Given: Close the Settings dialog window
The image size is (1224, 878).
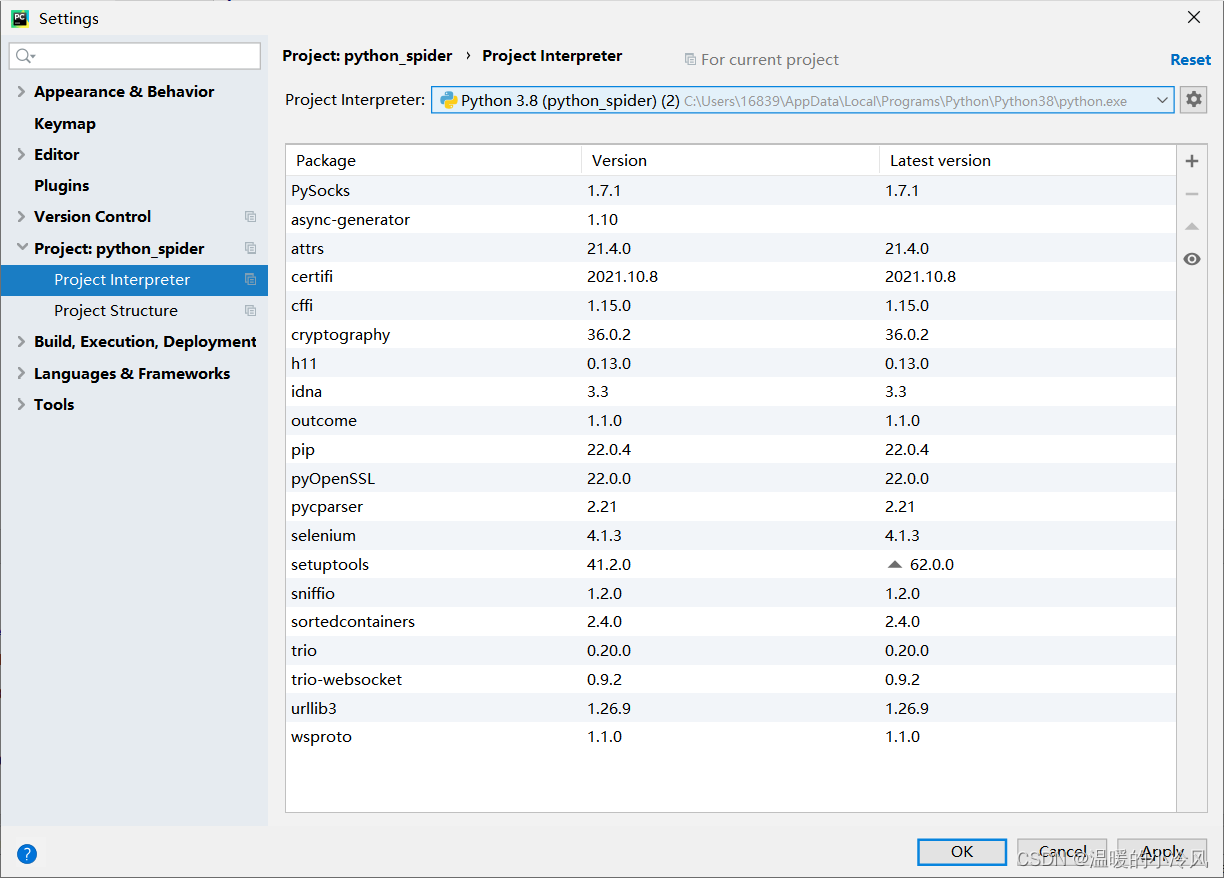Looking at the screenshot, I should (1194, 18).
